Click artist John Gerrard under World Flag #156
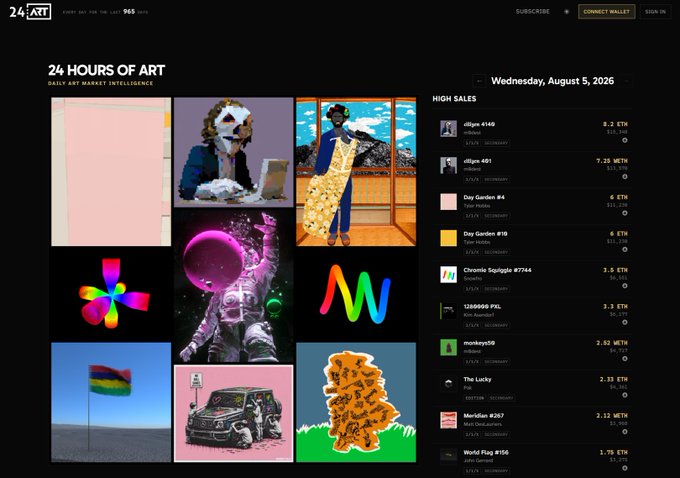The height and width of the screenshot is (478, 680). click(x=478, y=461)
